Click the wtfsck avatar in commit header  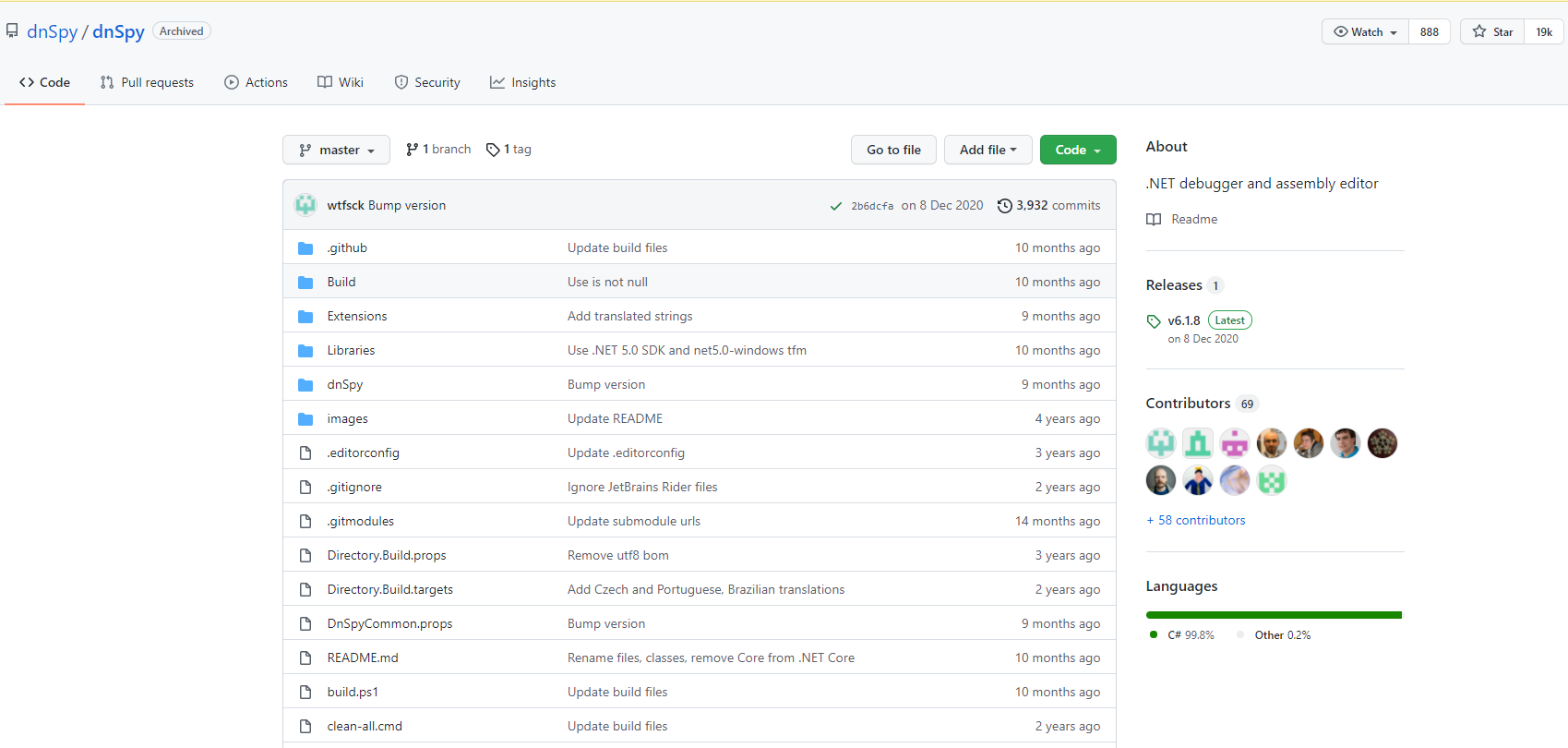pyautogui.click(x=305, y=205)
